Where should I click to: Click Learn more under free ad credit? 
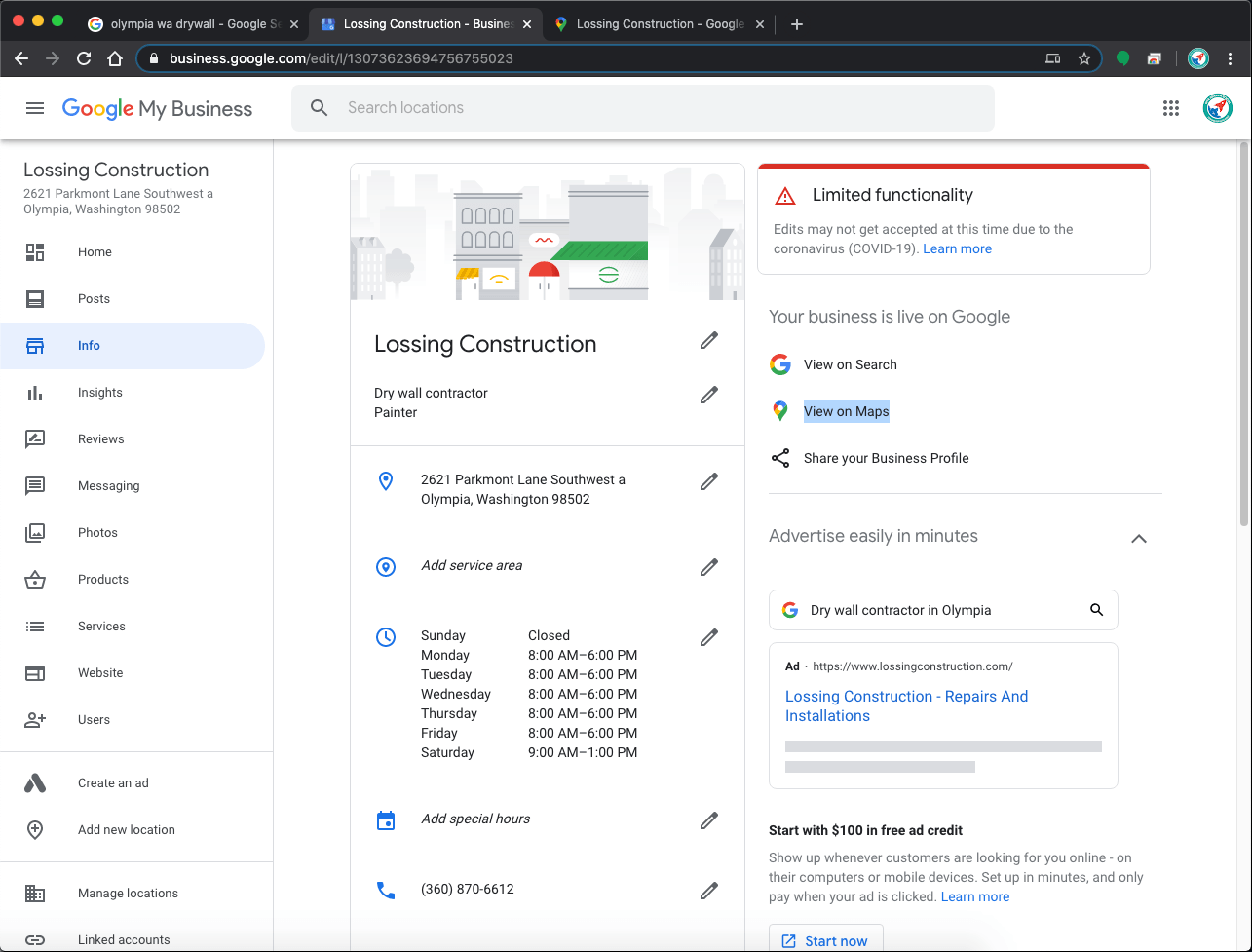coord(974,896)
